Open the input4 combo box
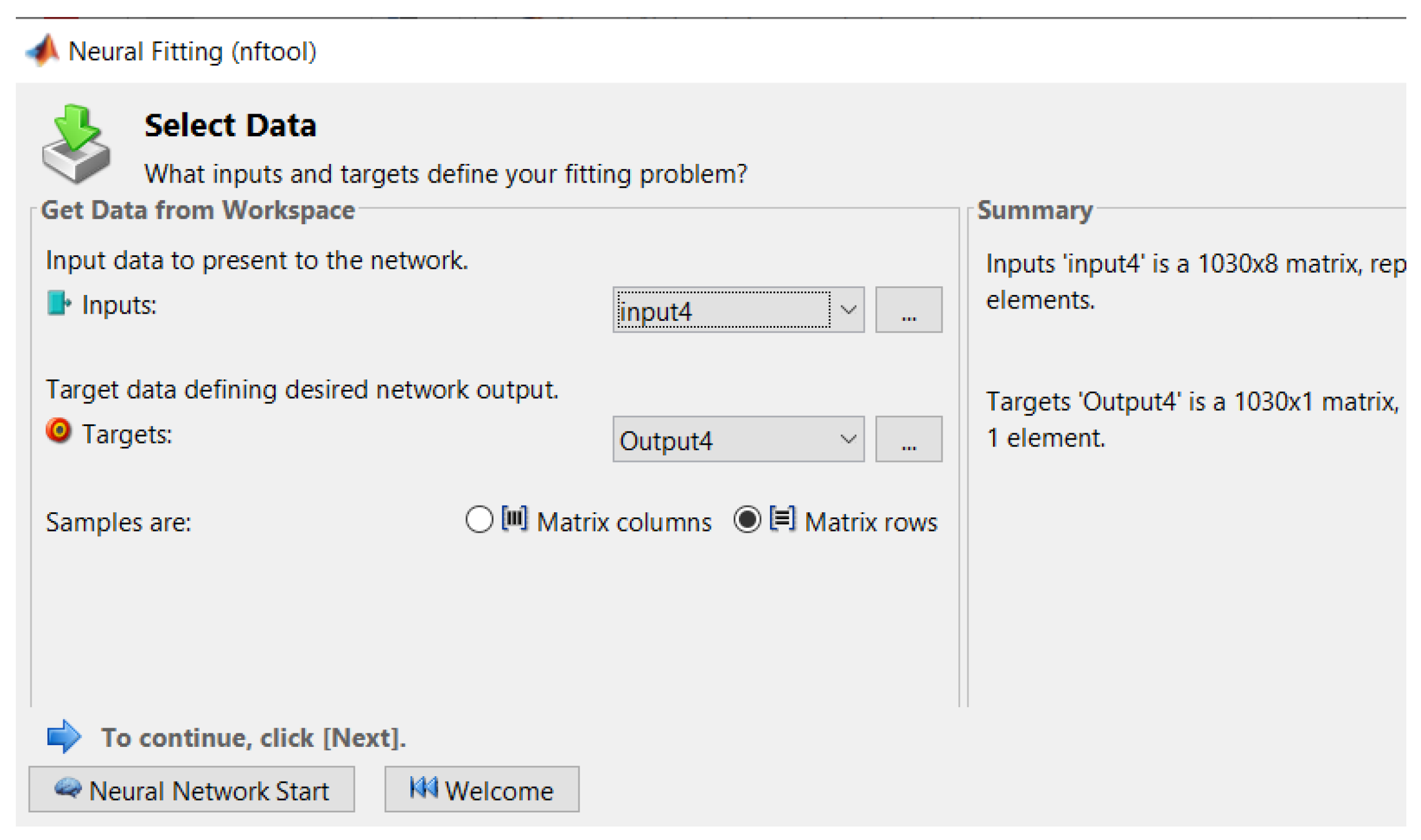The image size is (1421, 840). pyautogui.click(x=724, y=311)
